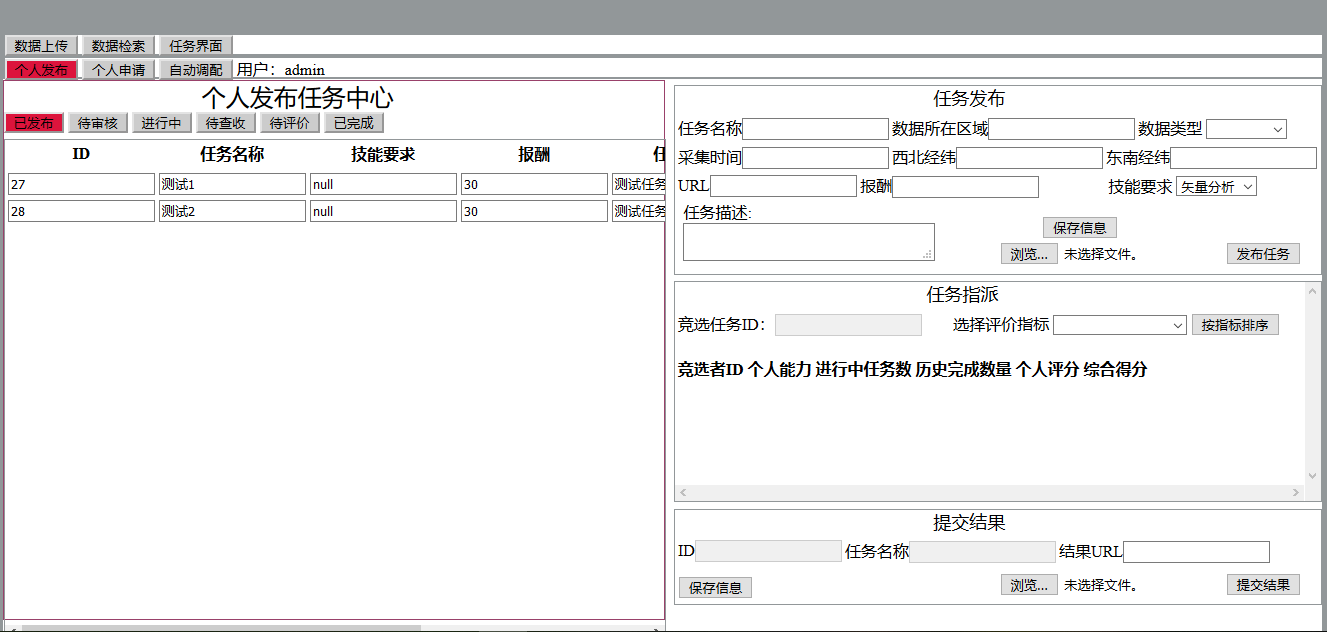This screenshot has width=1327, height=632.
Task: Open the 技能要求 矢量分析 dropdown
Action: click(x=1216, y=186)
